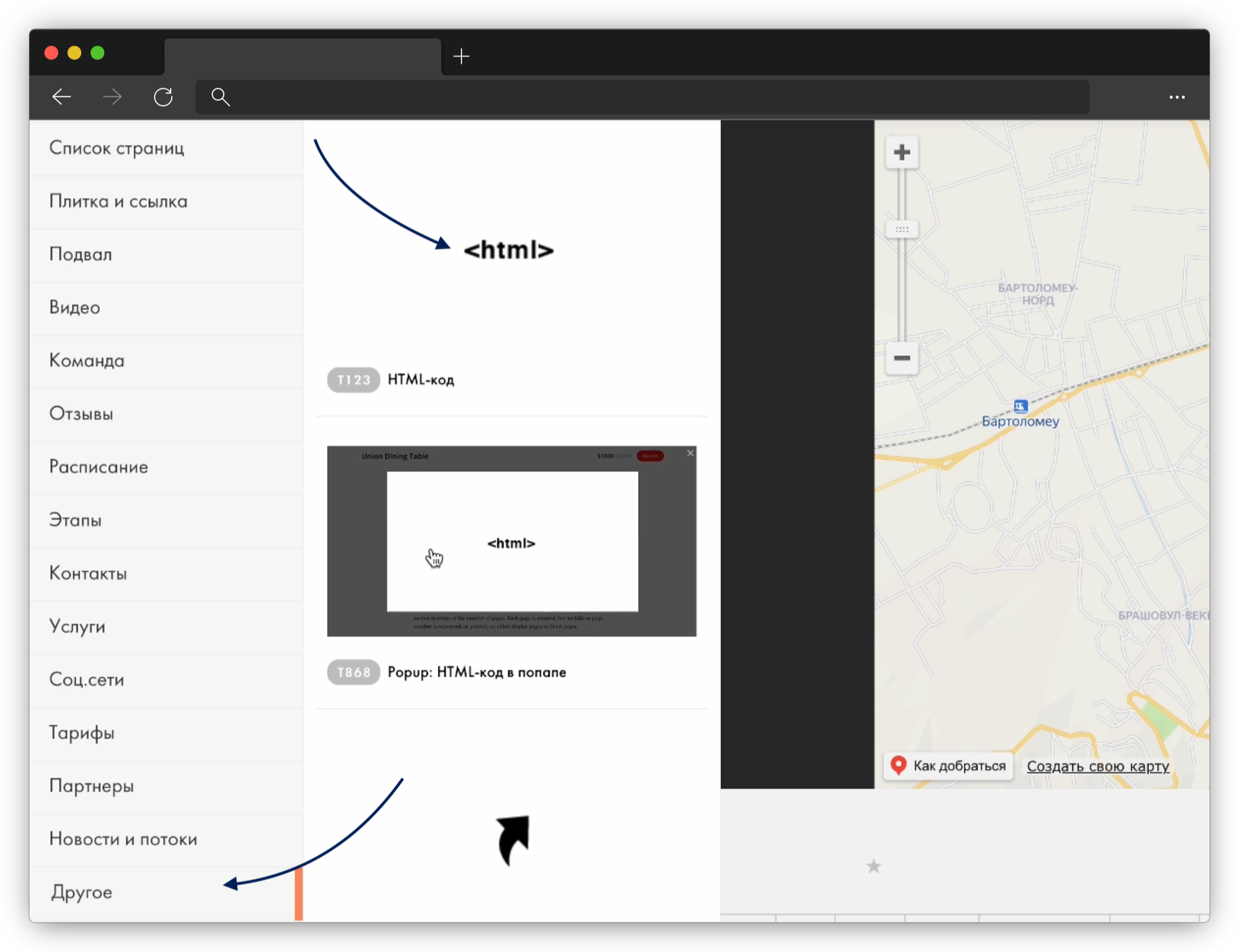Image resolution: width=1239 pixels, height=952 pixels.
Task: Reload the page with refresh icon
Action: click(x=163, y=97)
